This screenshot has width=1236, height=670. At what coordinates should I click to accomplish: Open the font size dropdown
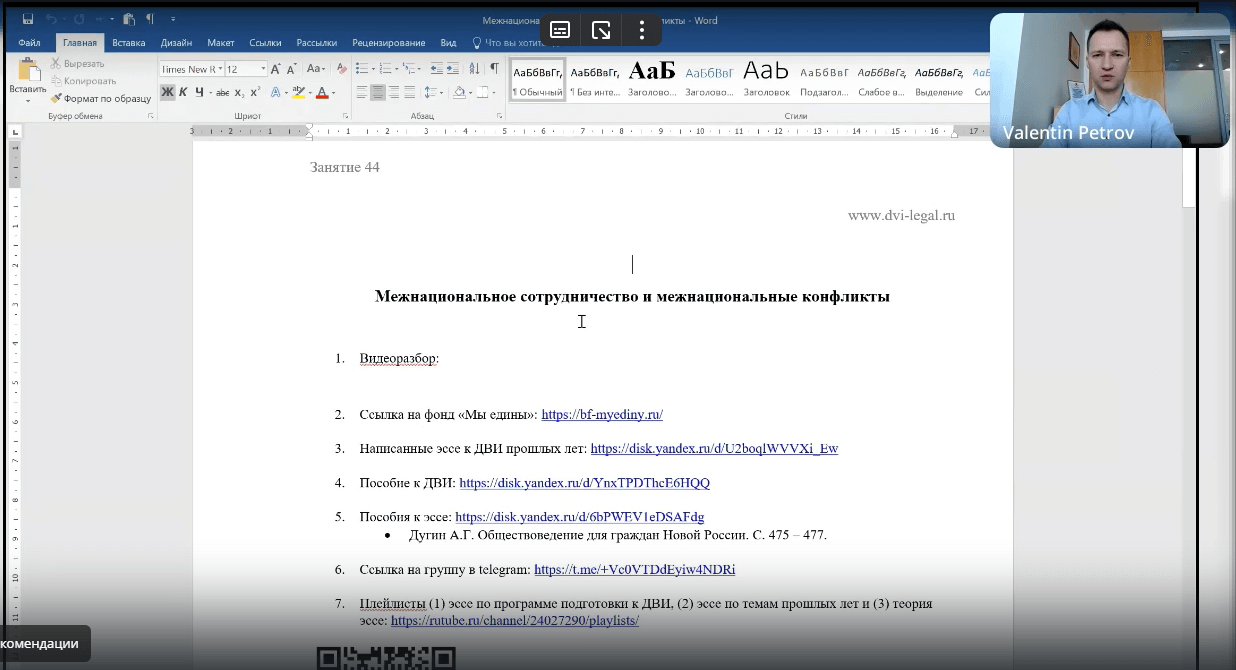[264, 68]
